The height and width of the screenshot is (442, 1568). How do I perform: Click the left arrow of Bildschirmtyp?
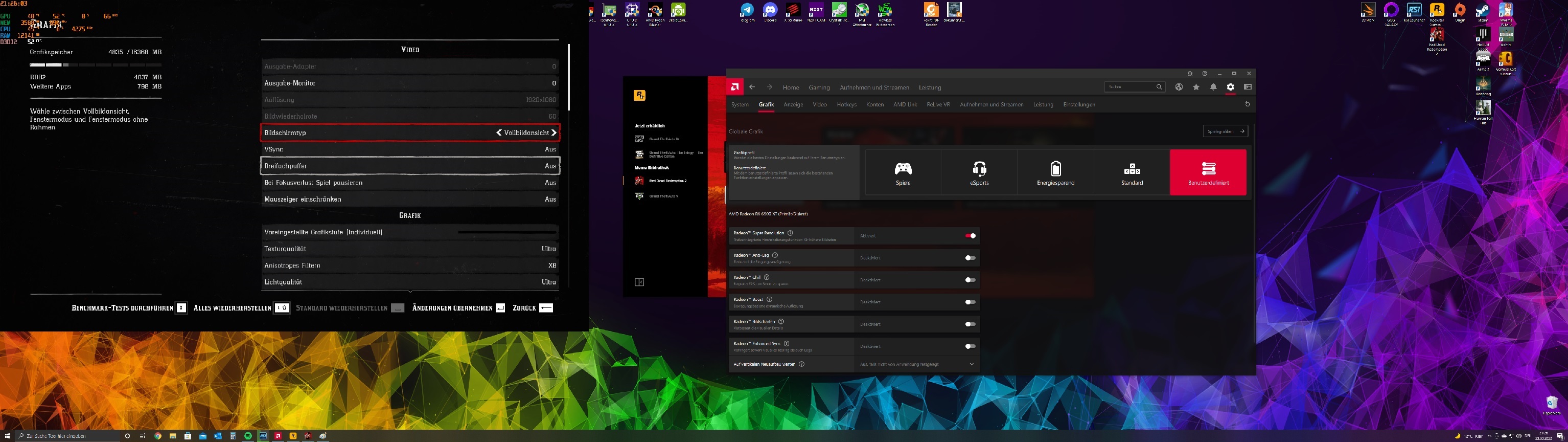pyautogui.click(x=499, y=132)
